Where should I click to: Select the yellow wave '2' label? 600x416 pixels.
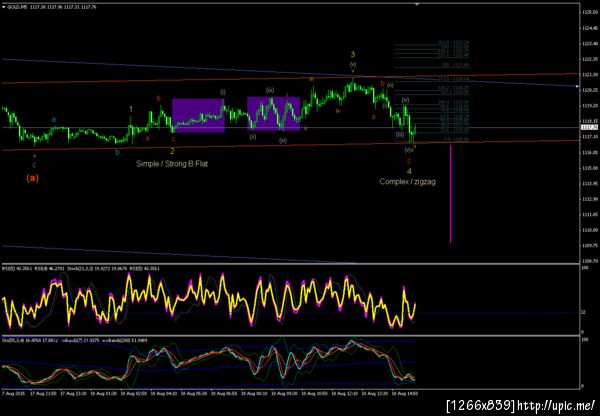[x=172, y=151]
